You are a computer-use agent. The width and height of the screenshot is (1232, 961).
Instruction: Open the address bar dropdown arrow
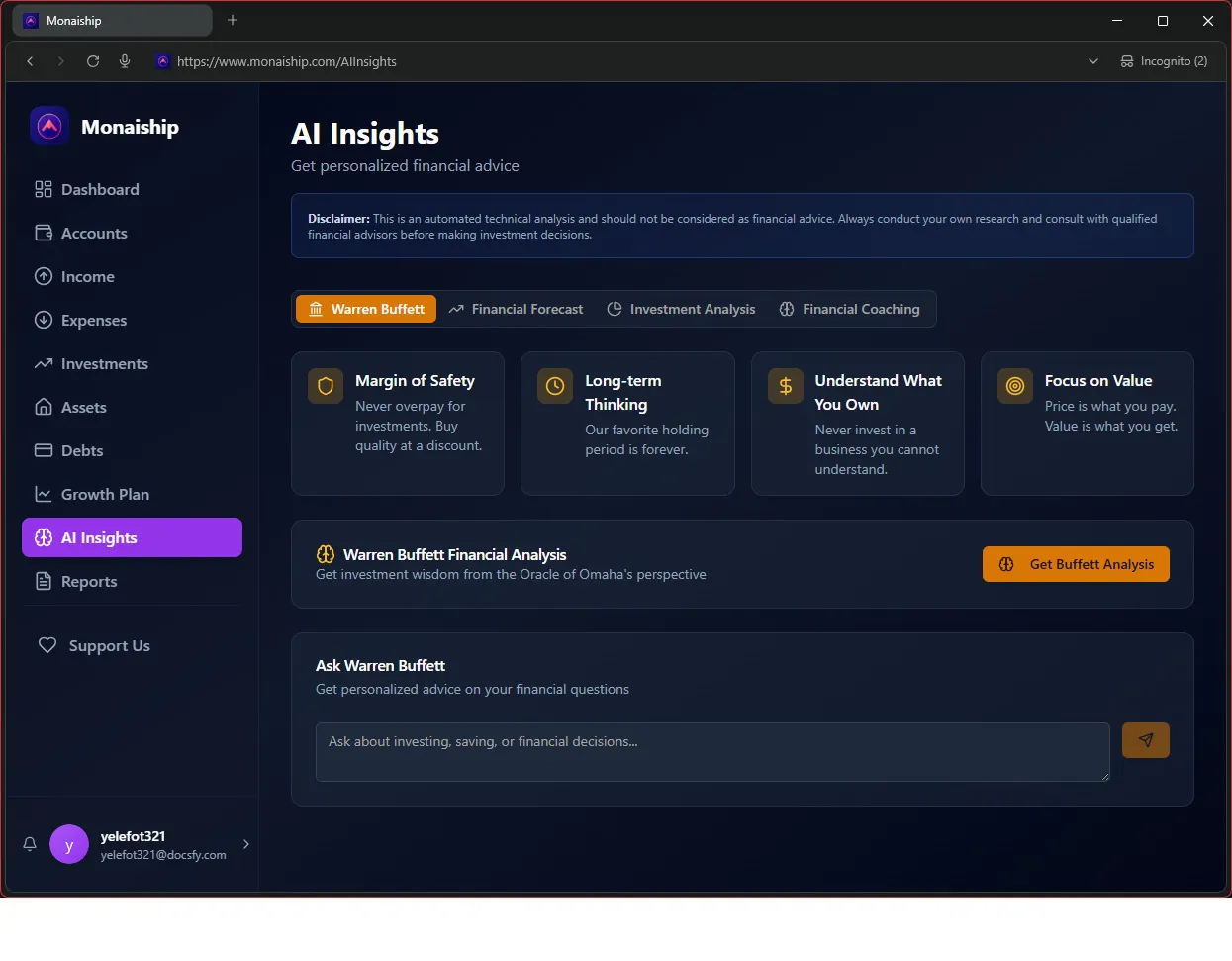pyautogui.click(x=1093, y=61)
